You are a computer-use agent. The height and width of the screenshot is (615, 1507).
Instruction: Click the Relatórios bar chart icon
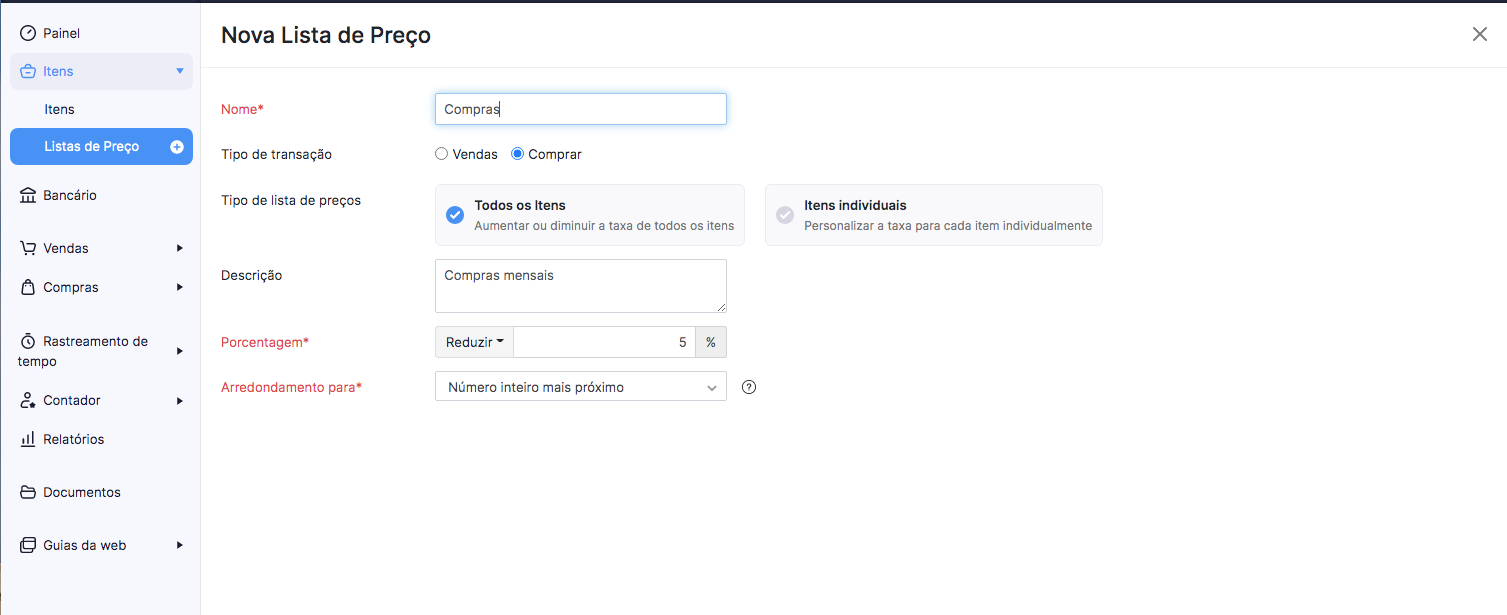click(x=28, y=439)
